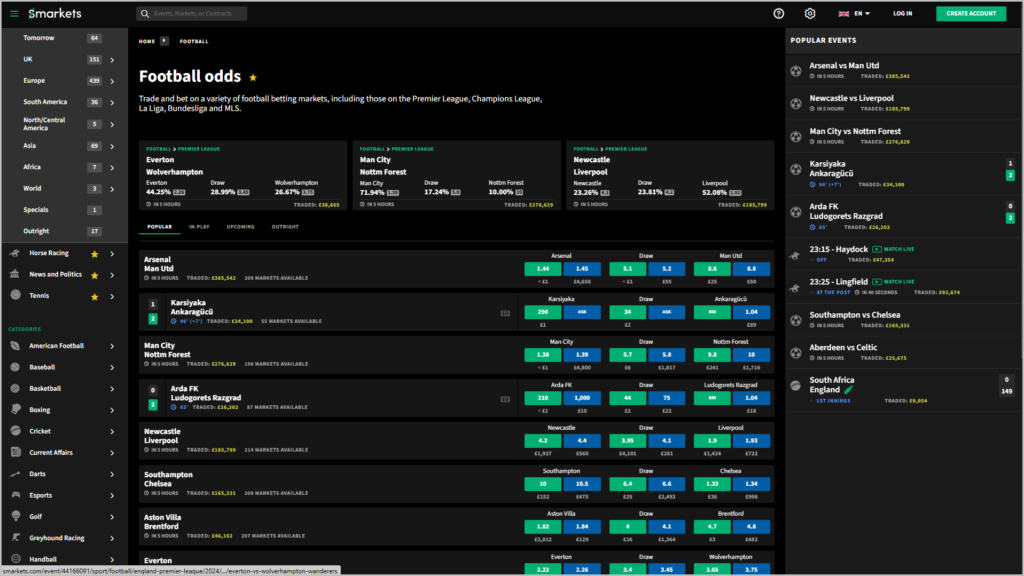
Task: Back Aston Villa at 1.82 odds
Action: 543,526
